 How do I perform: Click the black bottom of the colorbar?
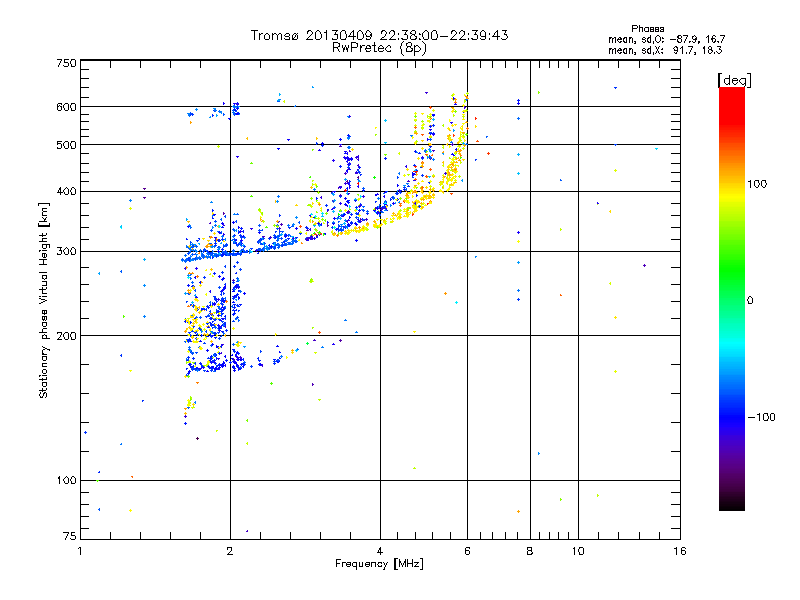[732, 503]
